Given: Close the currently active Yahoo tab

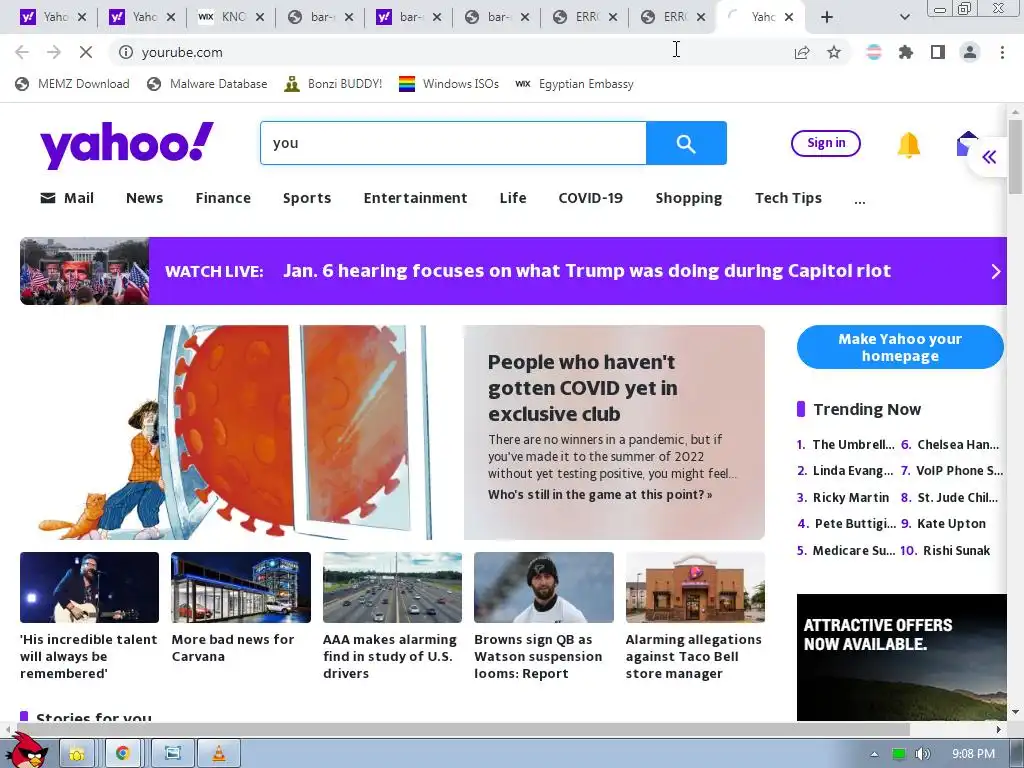Looking at the screenshot, I should coord(789,17).
